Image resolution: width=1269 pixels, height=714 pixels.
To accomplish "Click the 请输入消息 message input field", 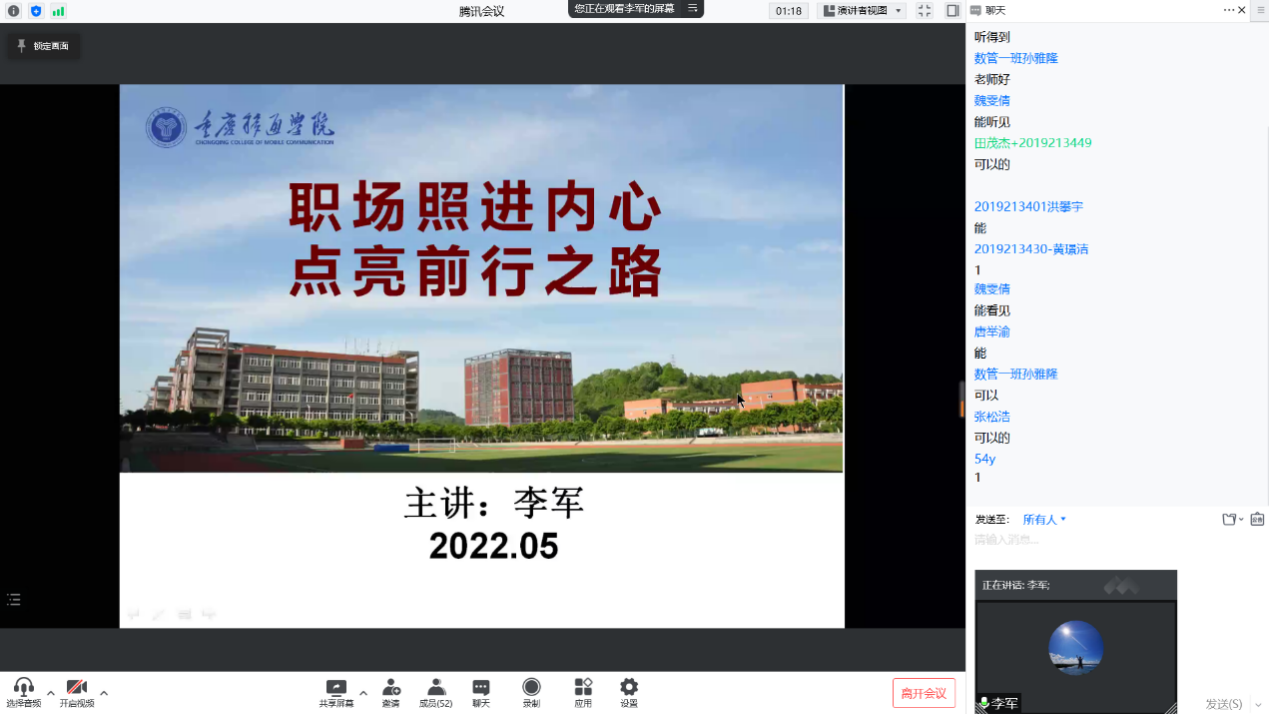I will 1100,540.
